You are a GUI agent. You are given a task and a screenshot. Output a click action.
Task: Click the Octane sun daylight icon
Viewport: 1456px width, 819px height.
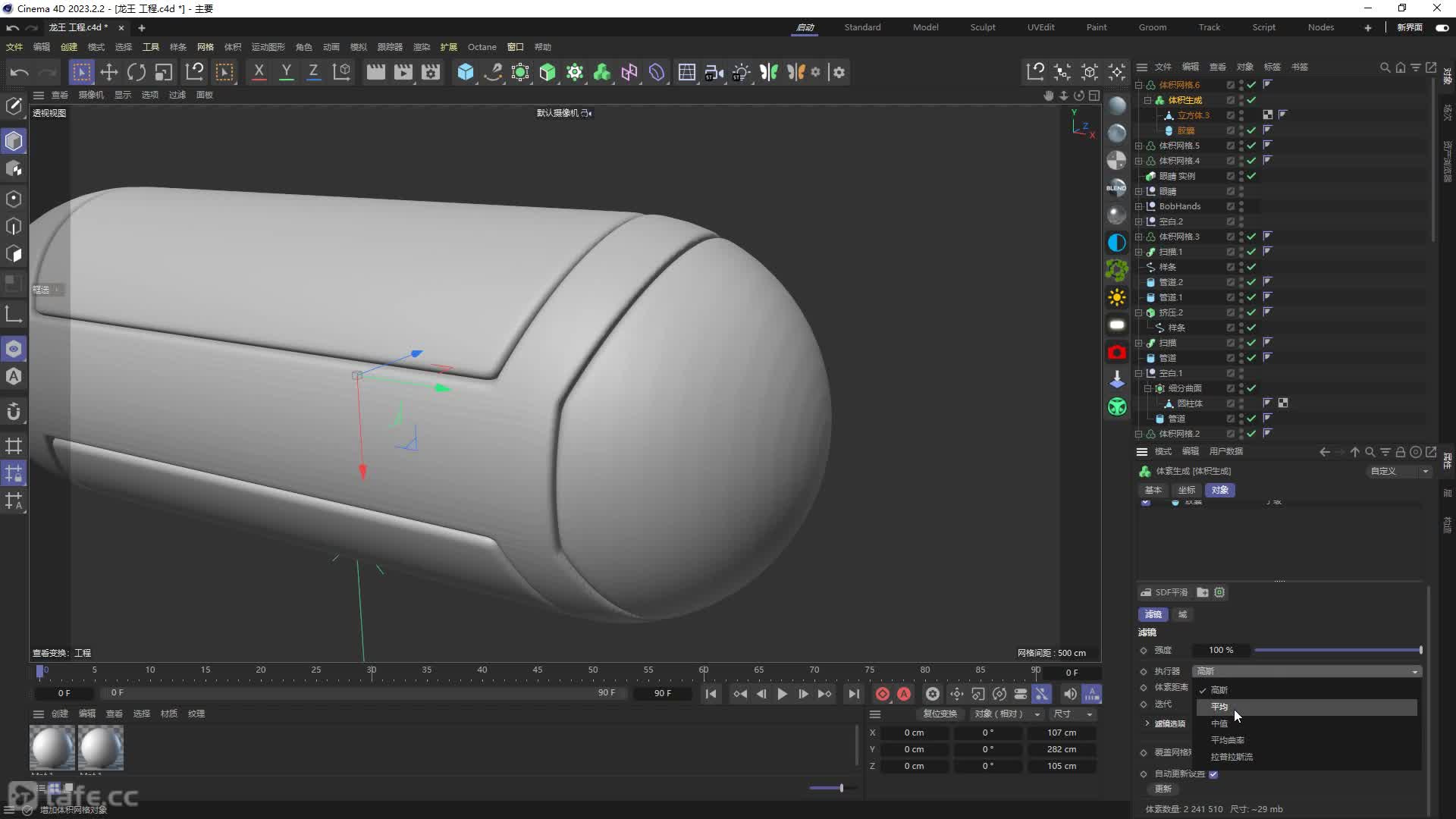pyautogui.click(x=1117, y=297)
